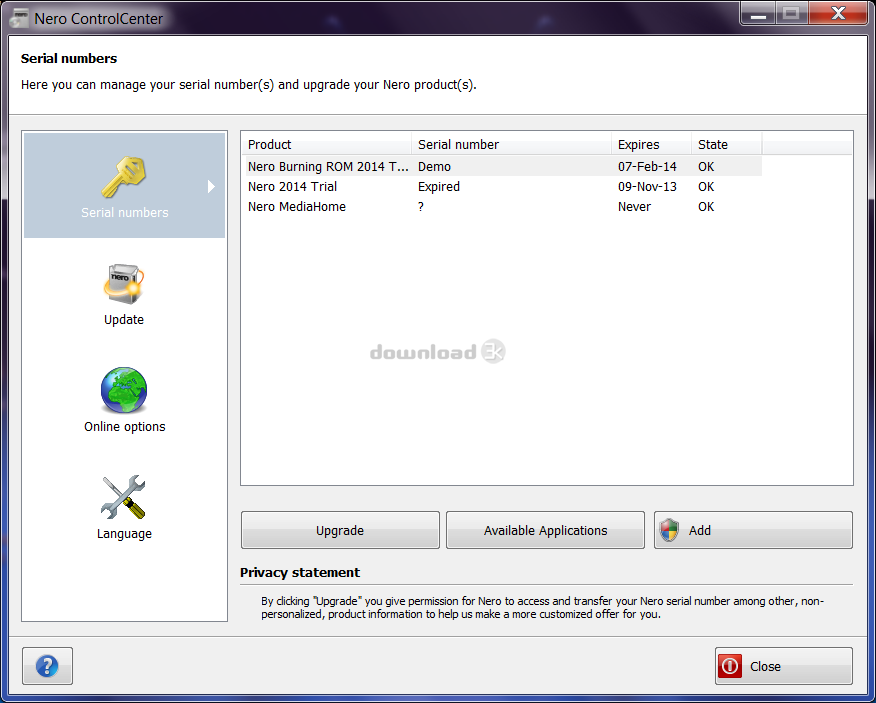
Task: Click the arrow beside Serial numbers
Action: pyautogui.click(x=211, y=186)
